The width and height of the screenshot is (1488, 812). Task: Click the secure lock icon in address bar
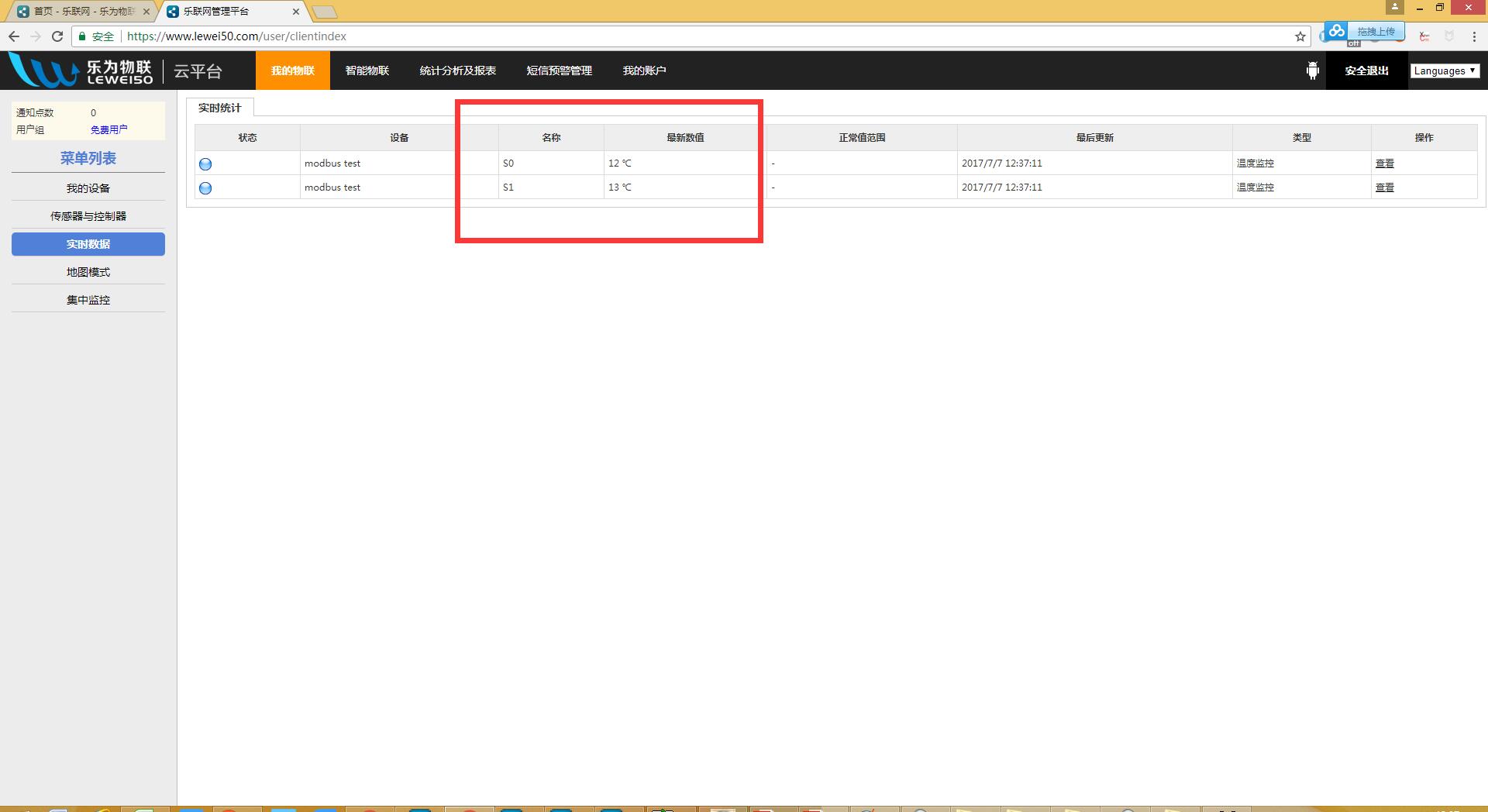point(82,36)
